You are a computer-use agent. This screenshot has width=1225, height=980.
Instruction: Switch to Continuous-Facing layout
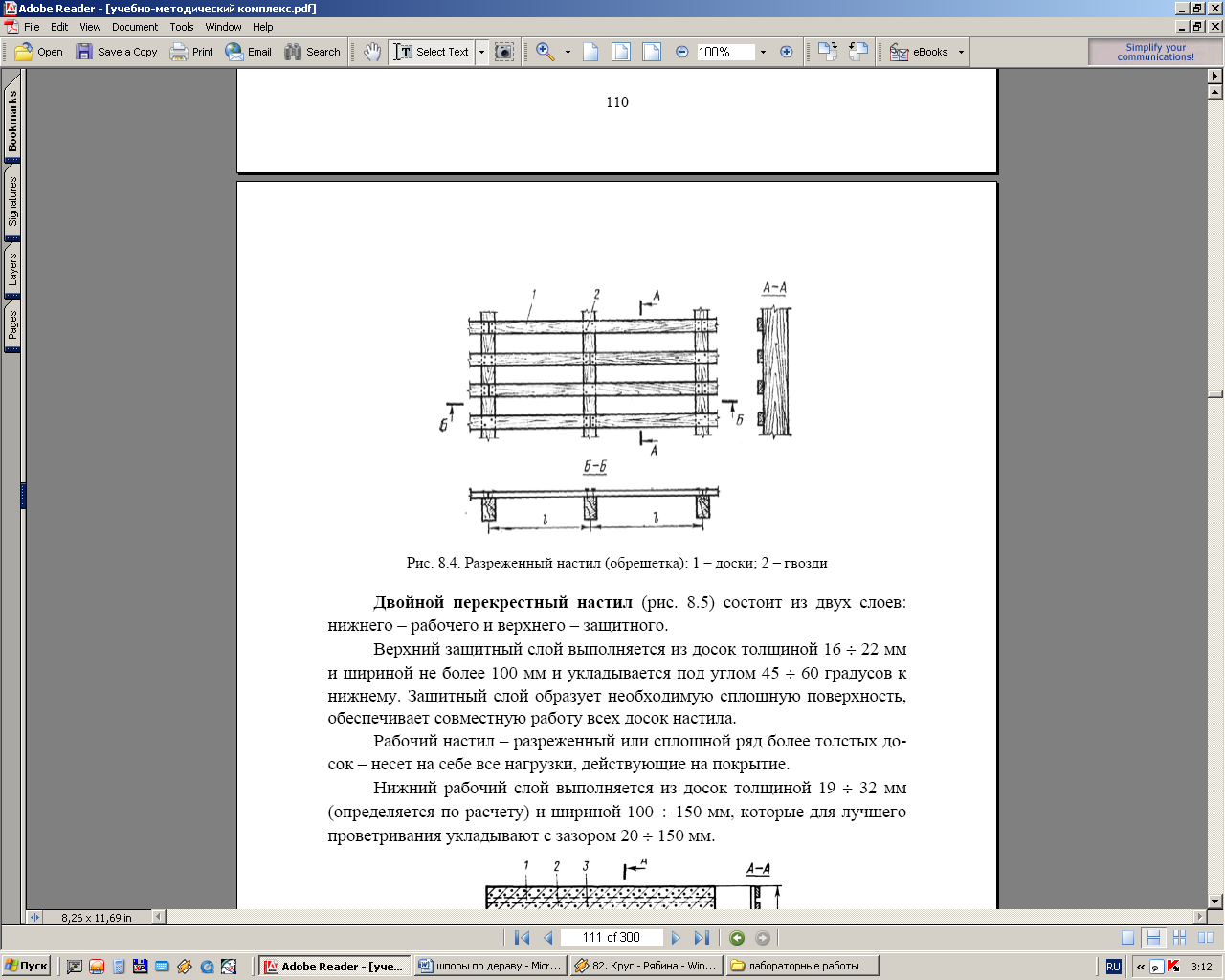pyautogui.click(x=1179, y=938)
